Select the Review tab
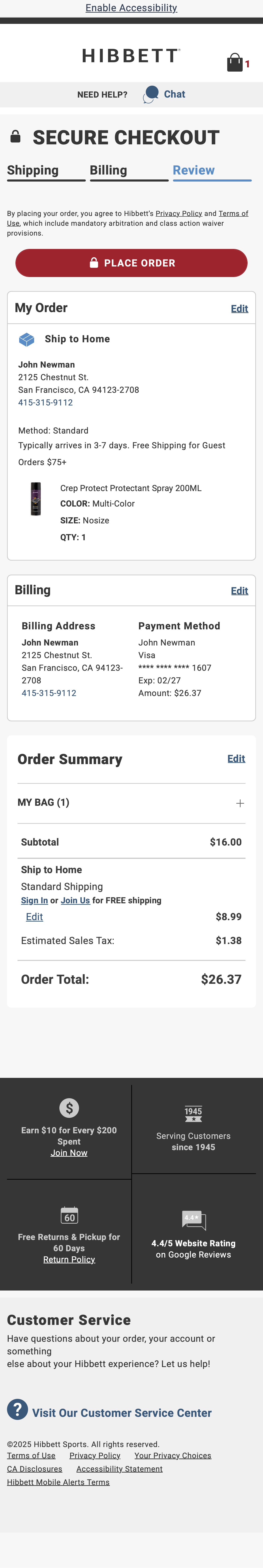The width and height of the screenshot is (263, 1568). (x=194, y=170)
